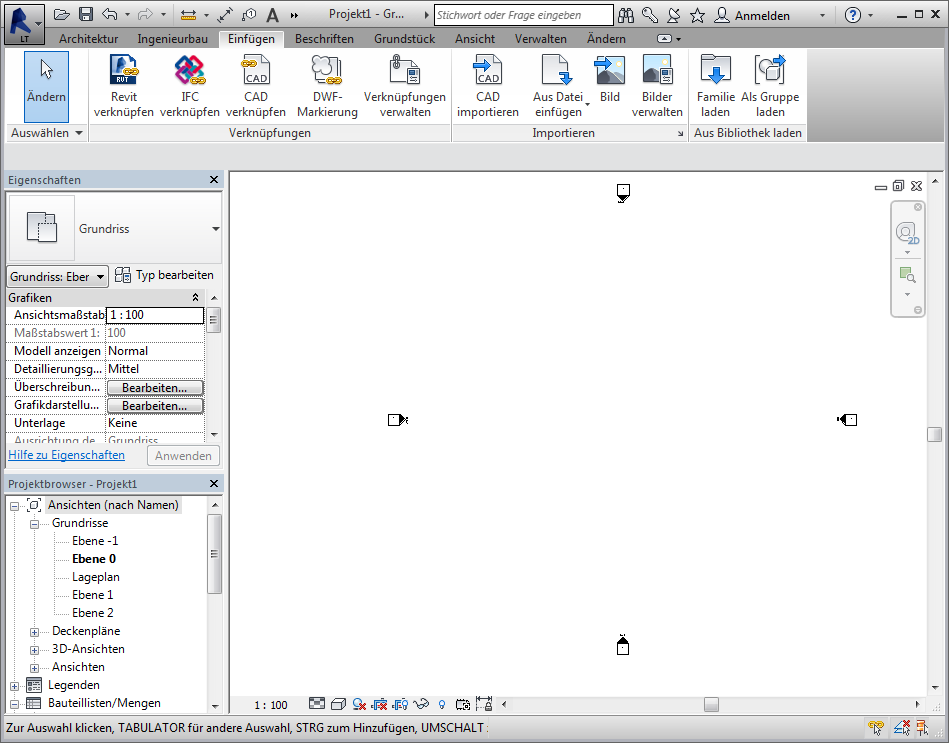Open visual style cube icon
The height and width of the screenshot is (743, 949).
[x=338, y=704]
